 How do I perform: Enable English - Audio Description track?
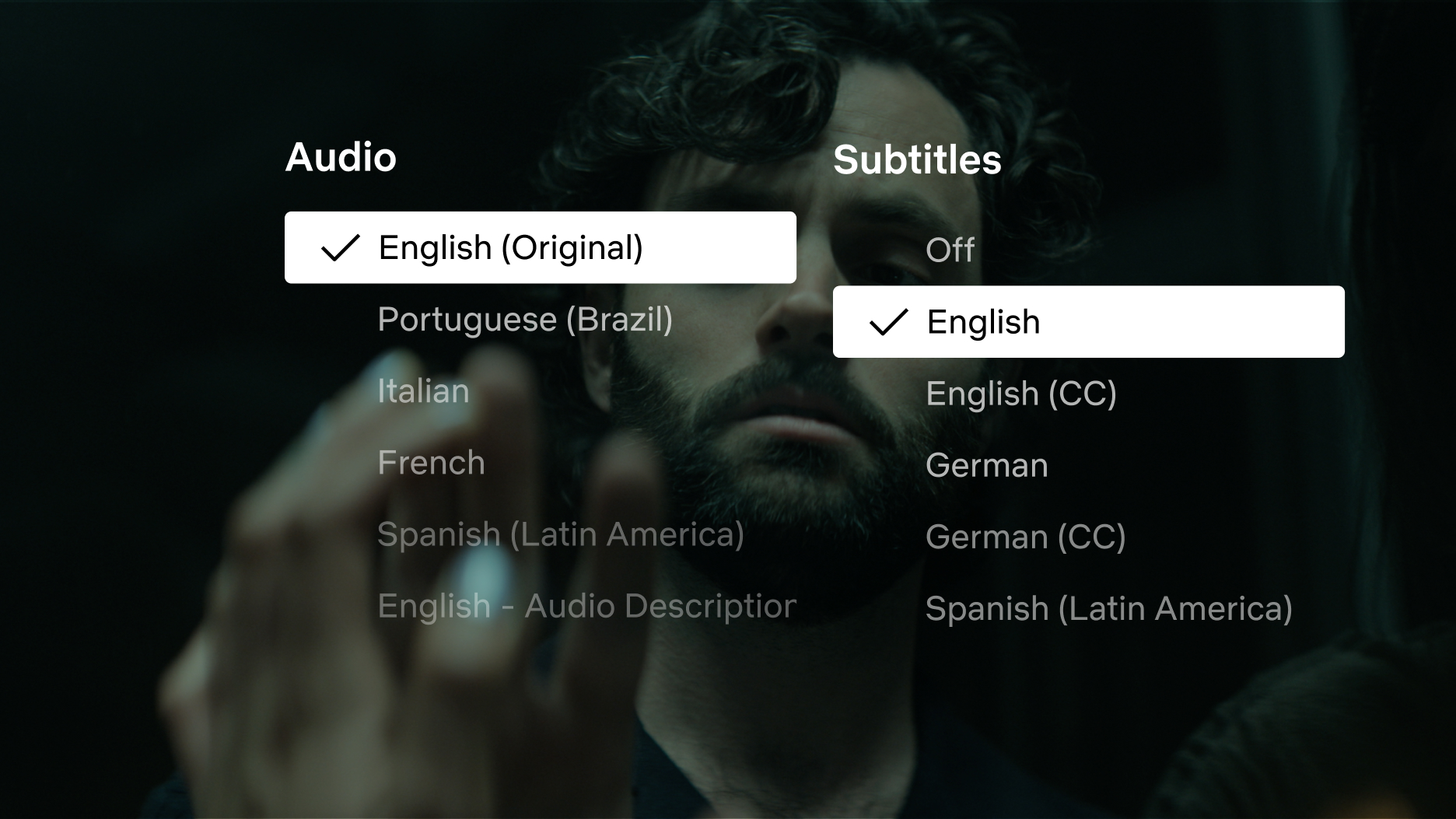tap(584, 606)
